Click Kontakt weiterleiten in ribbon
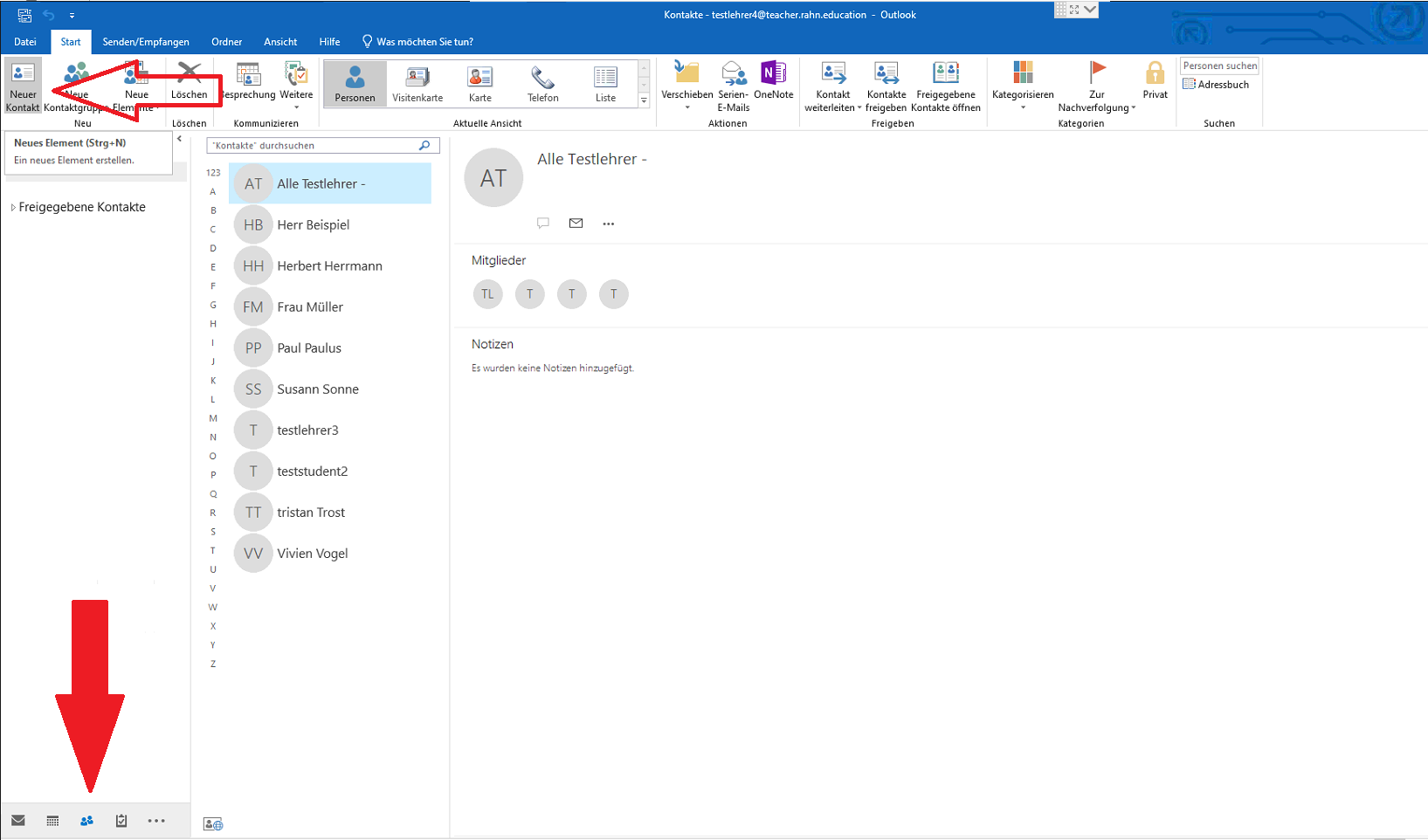This screenshot has width=1428, height=840. pyautogui.click(x=832, y=86)
